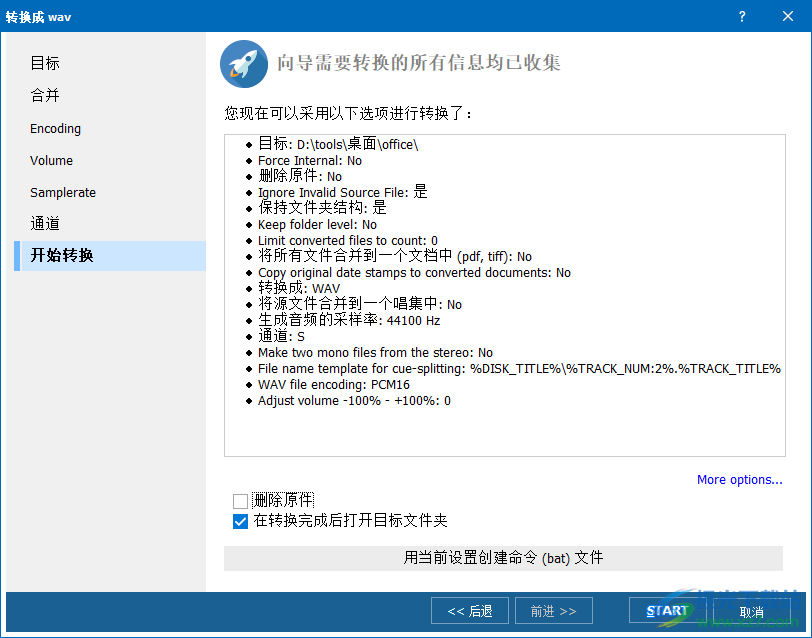Click 将所有文件合并到一个文档中 (pdf, tiff) line
Image resolution: width=812 pixels, height=638 pixels.
(395, 256)
